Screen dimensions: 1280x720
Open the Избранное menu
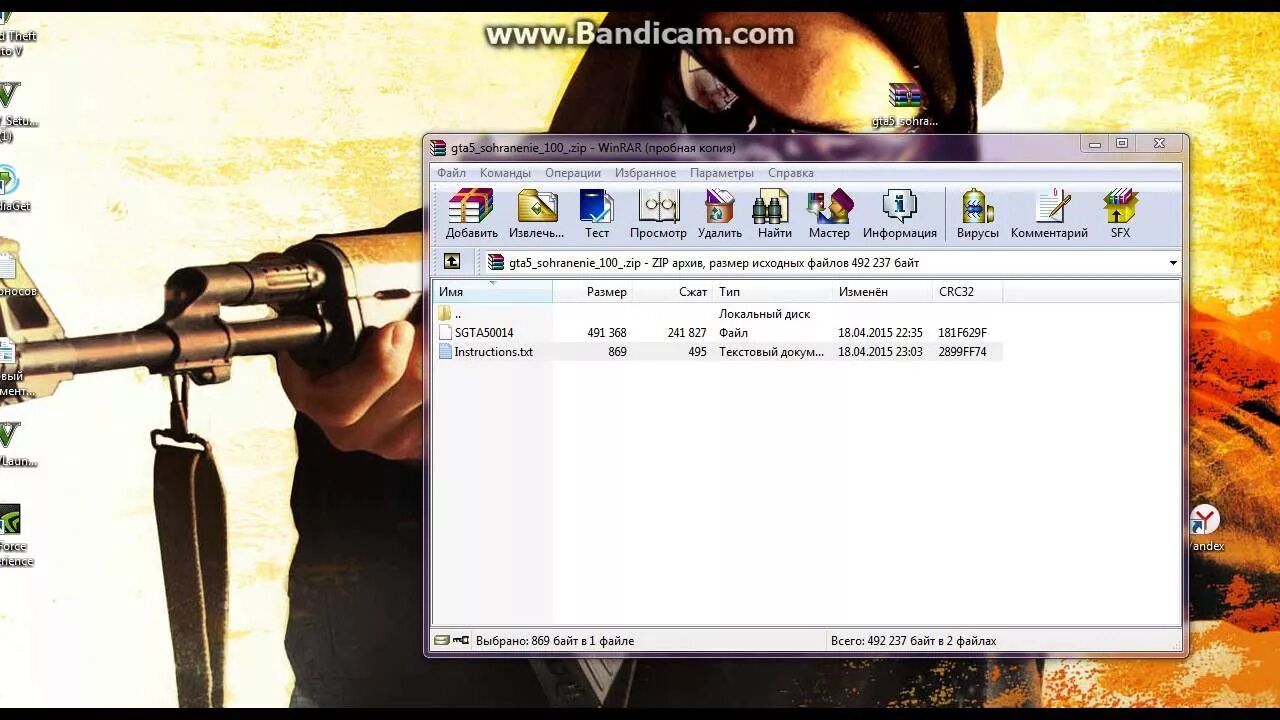click(x=645, y=173)
